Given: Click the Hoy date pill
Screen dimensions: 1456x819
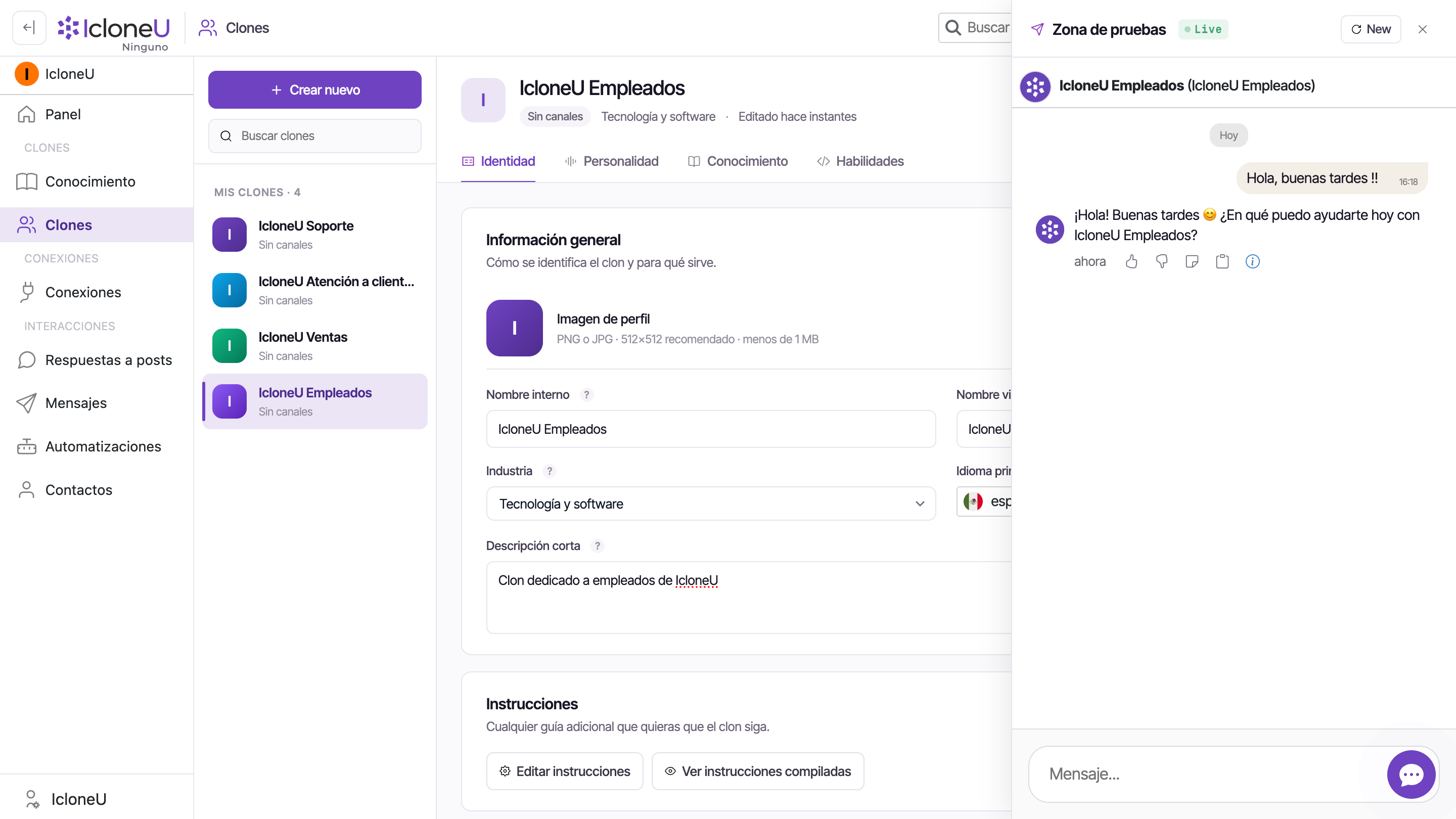Looking at the screenshot, I should click(x=1228, y=135).
